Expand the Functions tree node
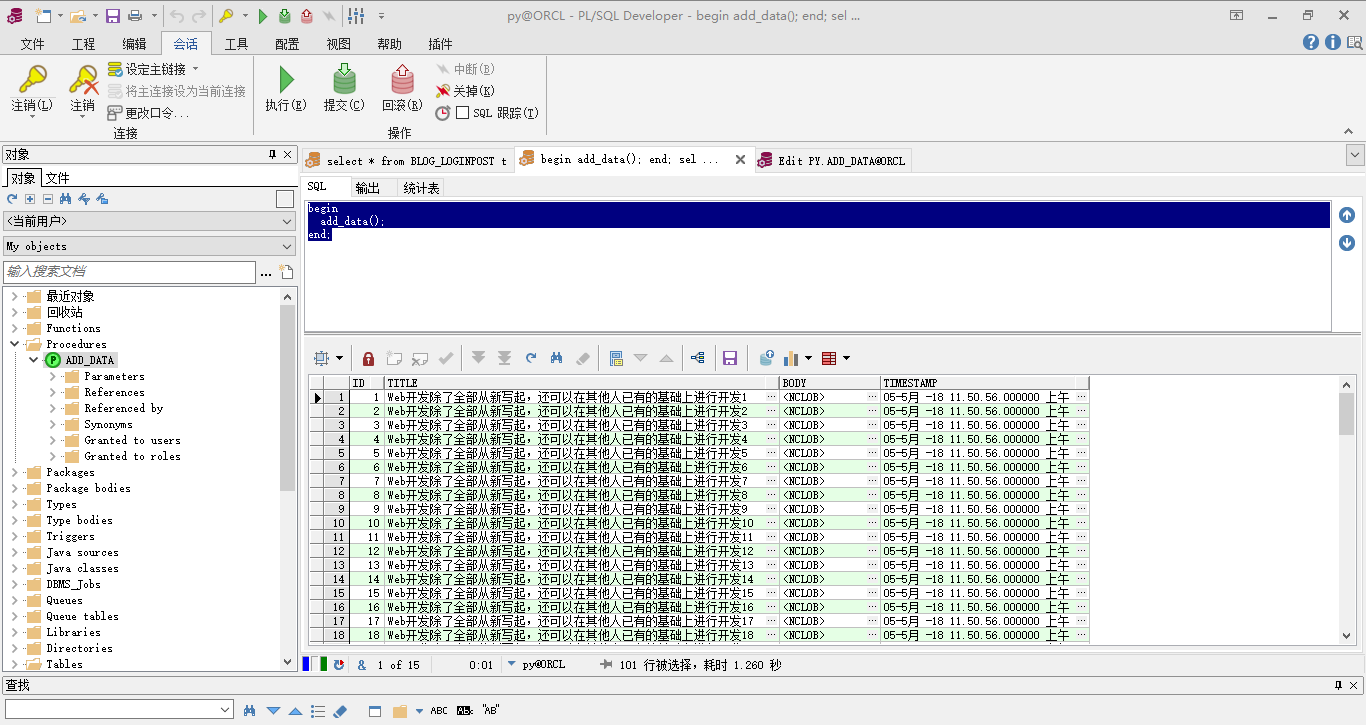 coord(15,328)
